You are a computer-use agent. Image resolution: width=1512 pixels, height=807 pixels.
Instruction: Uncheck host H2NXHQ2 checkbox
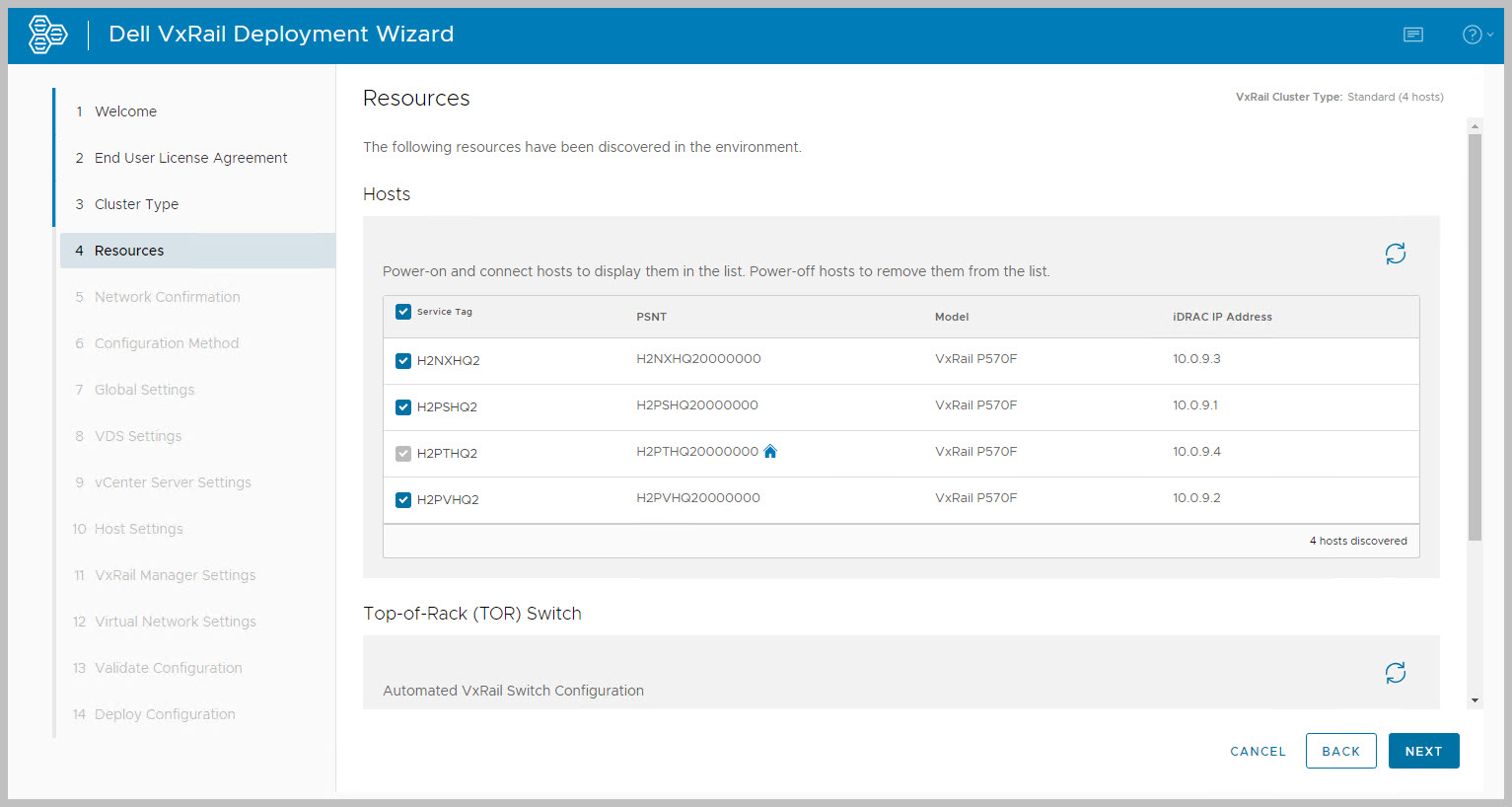(403, 361)
